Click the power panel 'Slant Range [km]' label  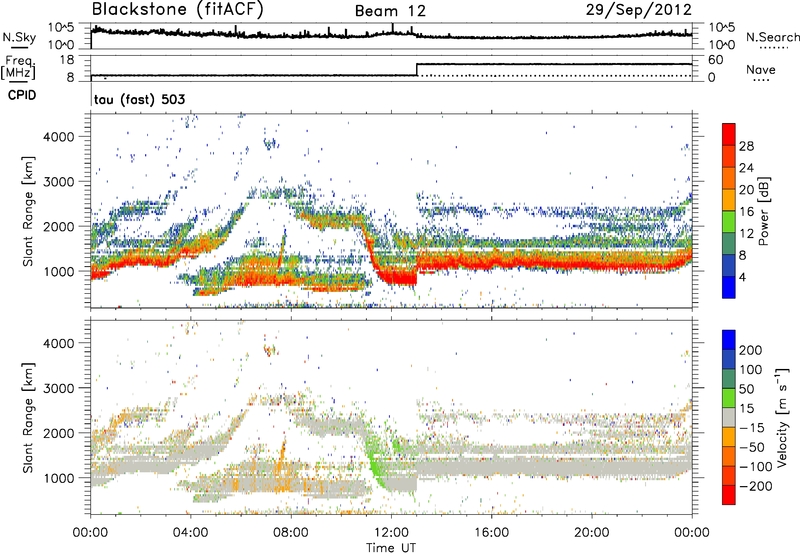[x=28, y=212]
